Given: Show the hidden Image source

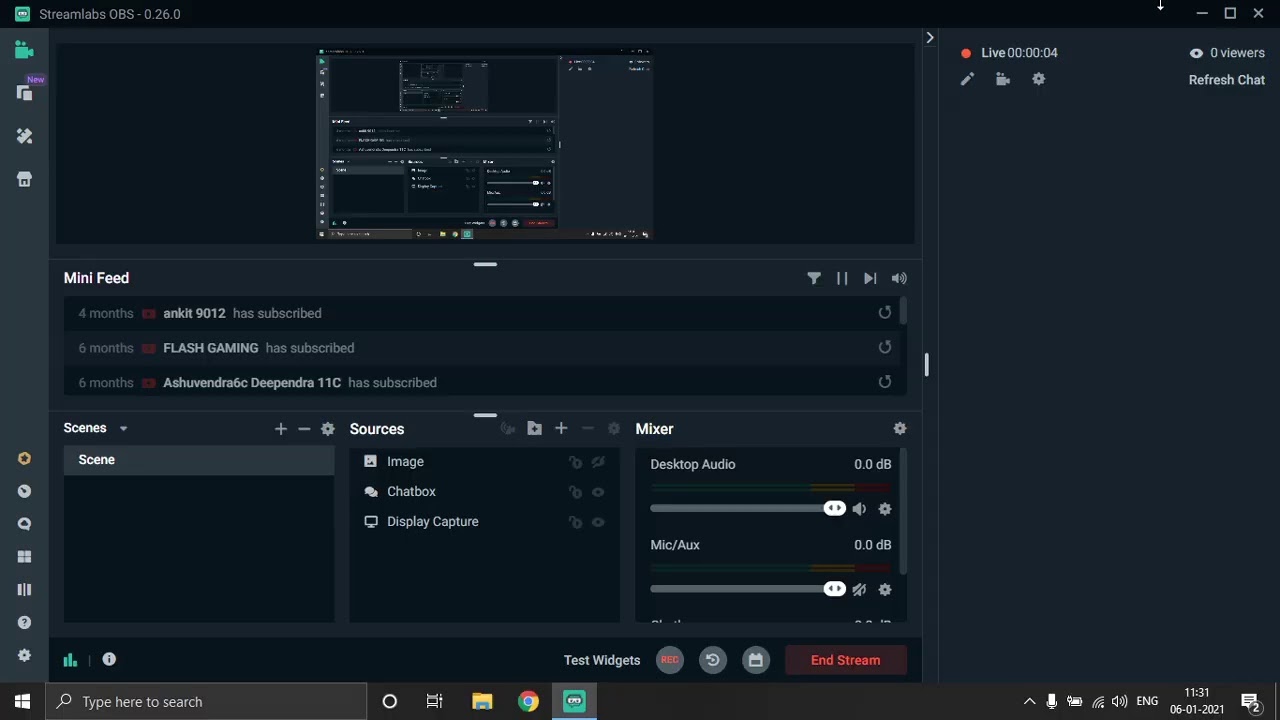Looking at the screenshot, I should pyautogui.click(x=598, y=462).
